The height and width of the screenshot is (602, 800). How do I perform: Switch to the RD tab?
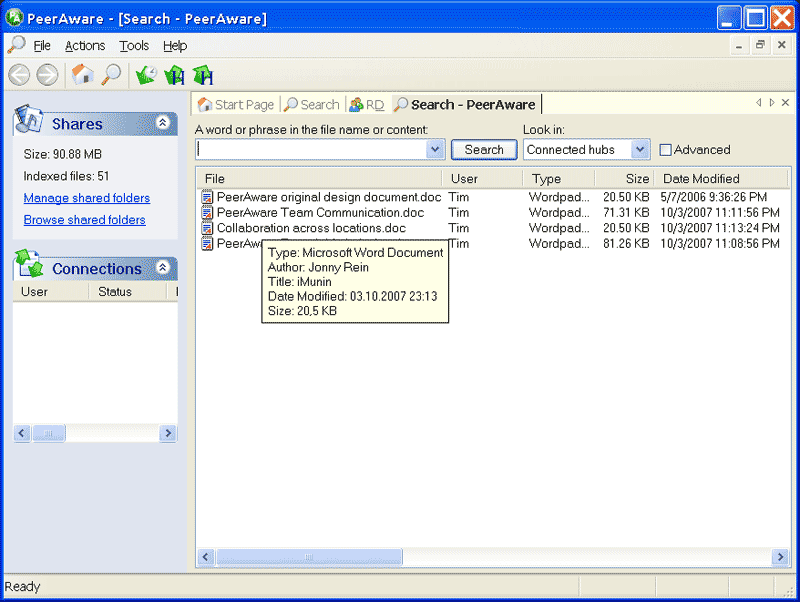click(367, 105)
